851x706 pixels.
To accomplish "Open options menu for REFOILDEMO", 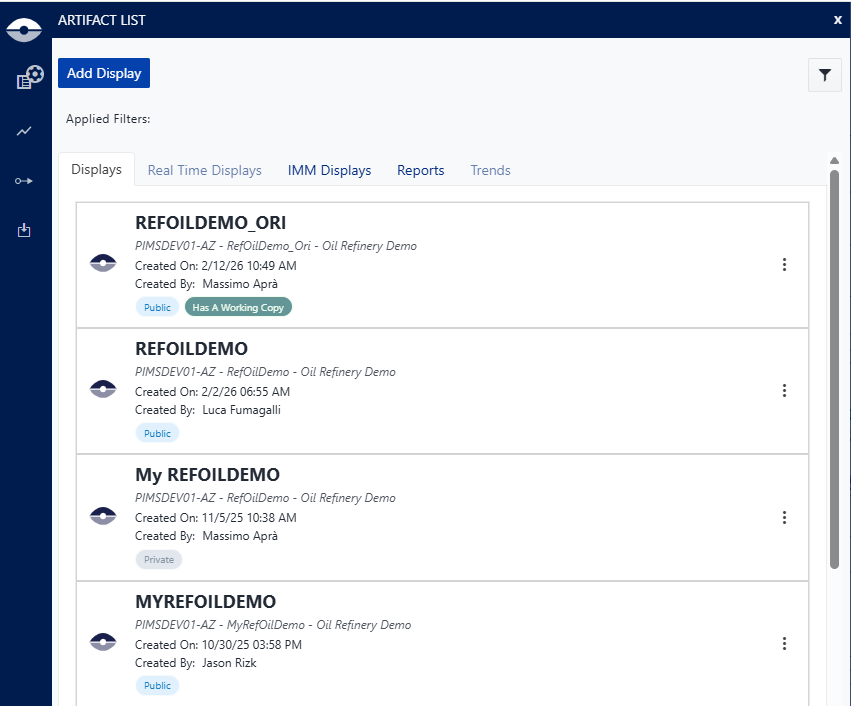I will tap(784, 390).
